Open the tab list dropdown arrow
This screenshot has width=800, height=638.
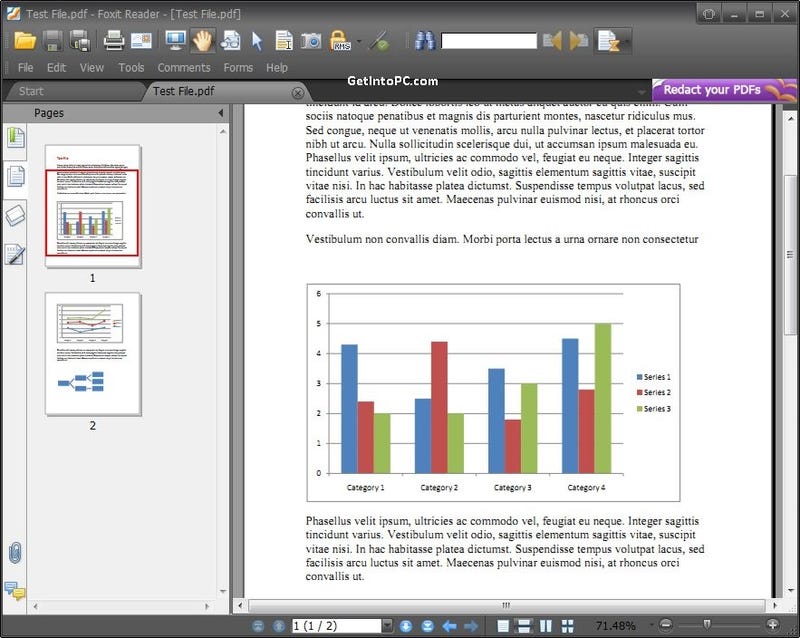pos(641,92)
